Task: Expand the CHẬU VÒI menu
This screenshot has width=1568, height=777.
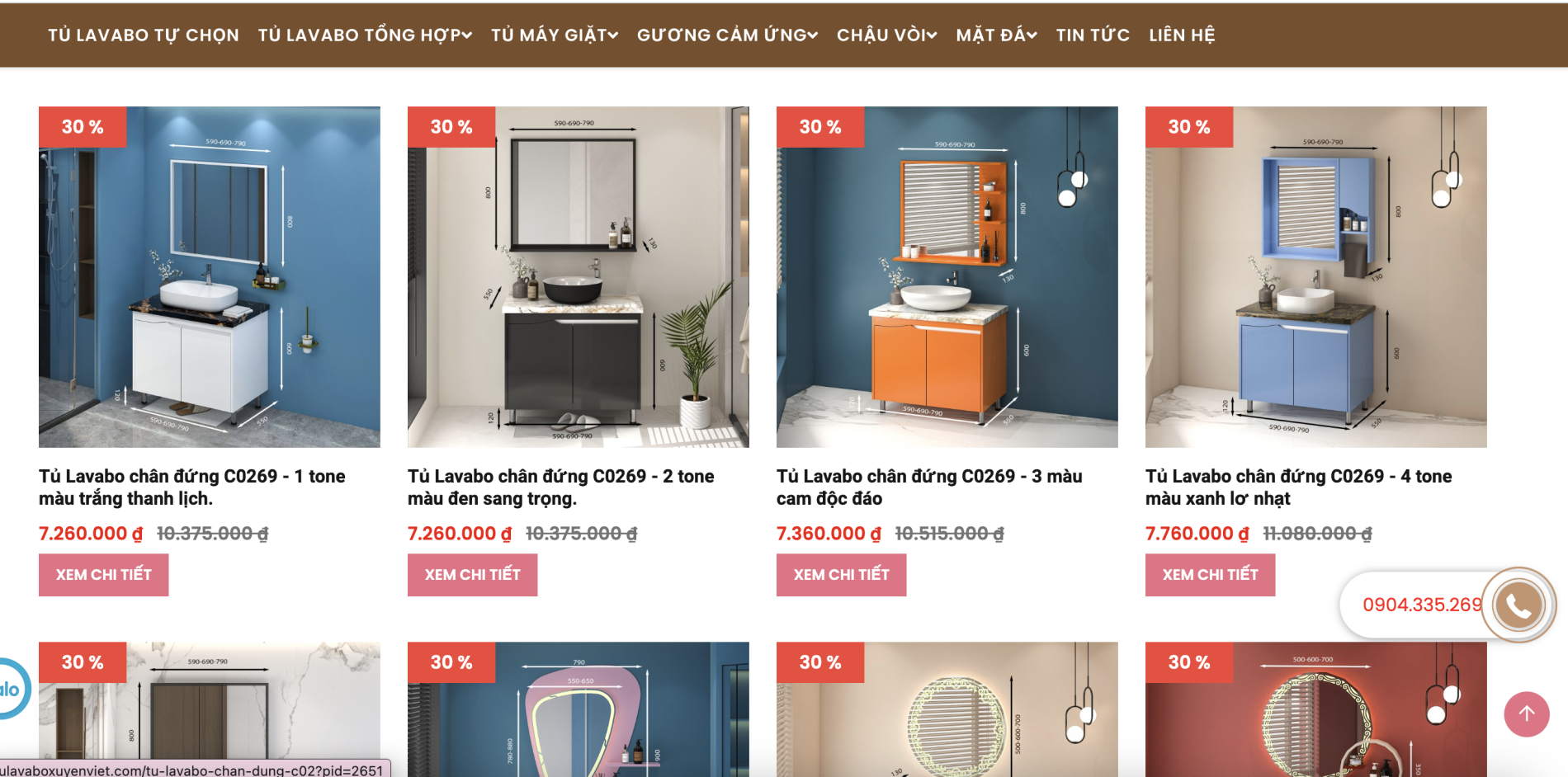Action: 887,35
